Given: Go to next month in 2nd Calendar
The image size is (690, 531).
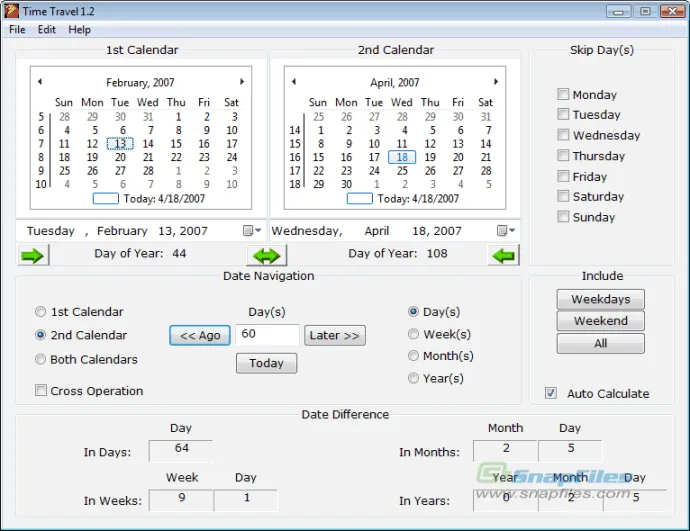Looking at the screenshot, I should click(496, 81).
